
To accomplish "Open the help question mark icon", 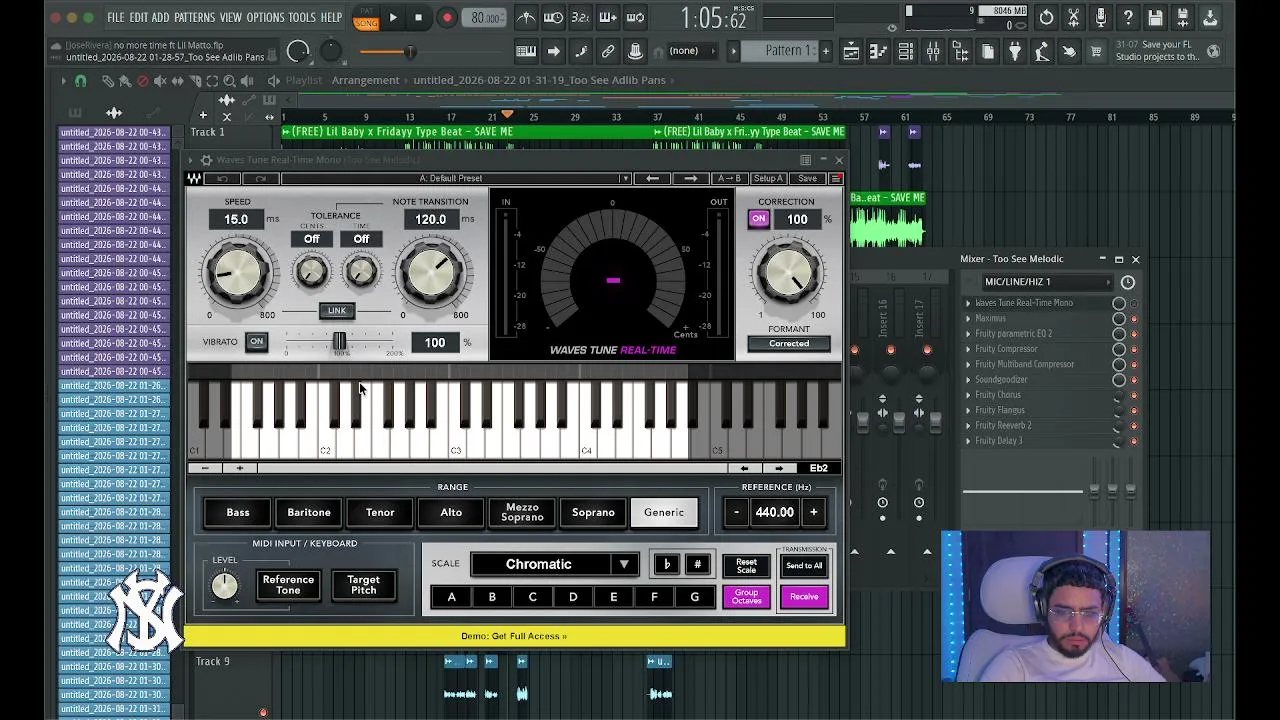I will pos(1128,18).
